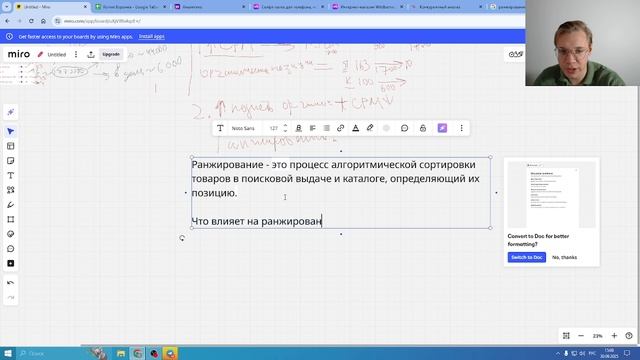Click the Install apps link
640x360 pixels.
[x=151, y=36]
